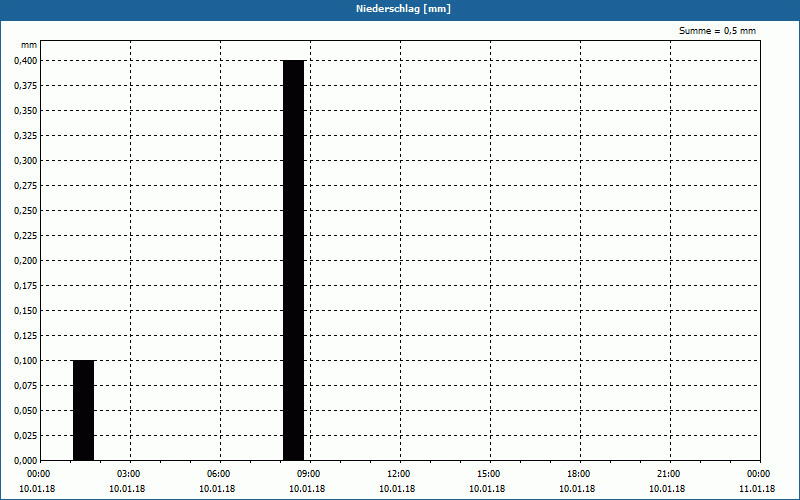Click the tall 0,400 mm precipitation bar

pos(294,260)
